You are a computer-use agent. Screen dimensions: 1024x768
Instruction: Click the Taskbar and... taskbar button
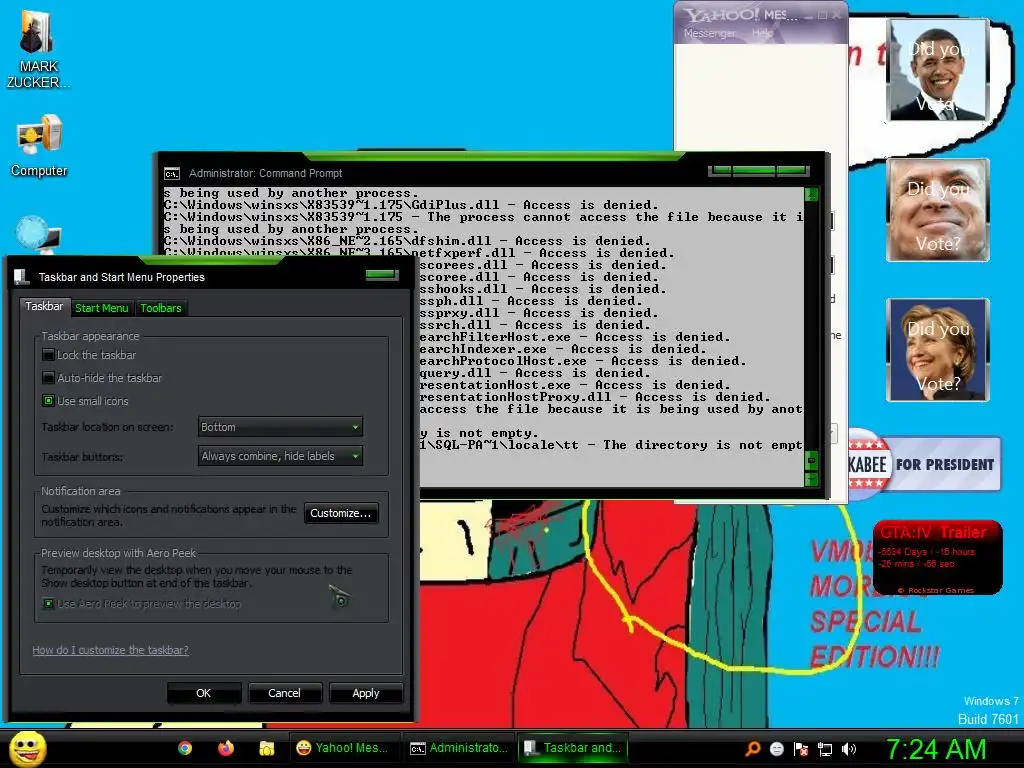click(x=573, y=748)
